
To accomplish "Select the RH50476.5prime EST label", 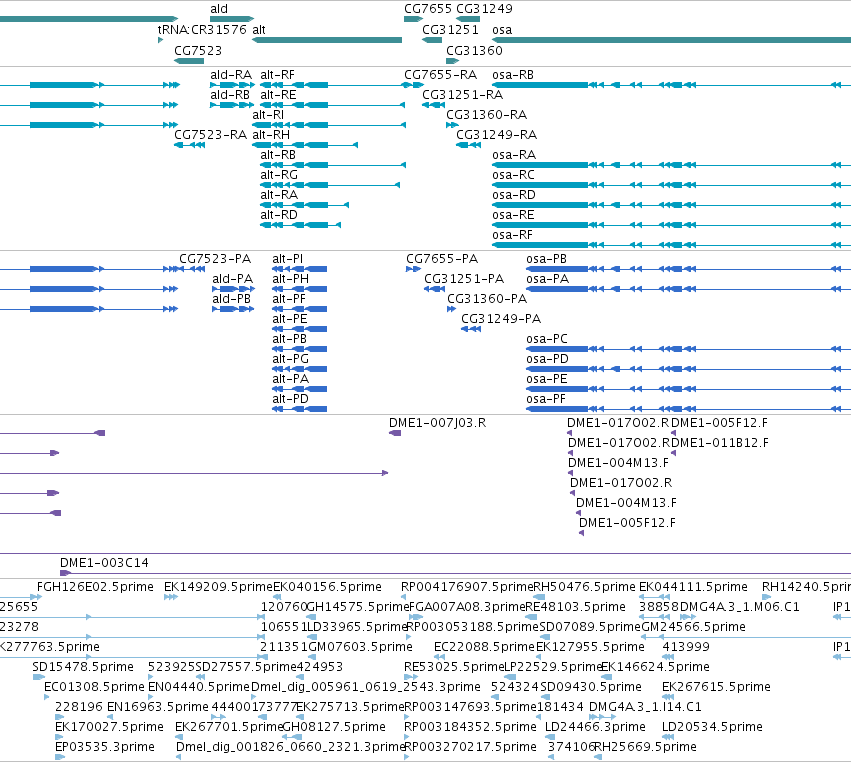I will click(x=585, y=587).
